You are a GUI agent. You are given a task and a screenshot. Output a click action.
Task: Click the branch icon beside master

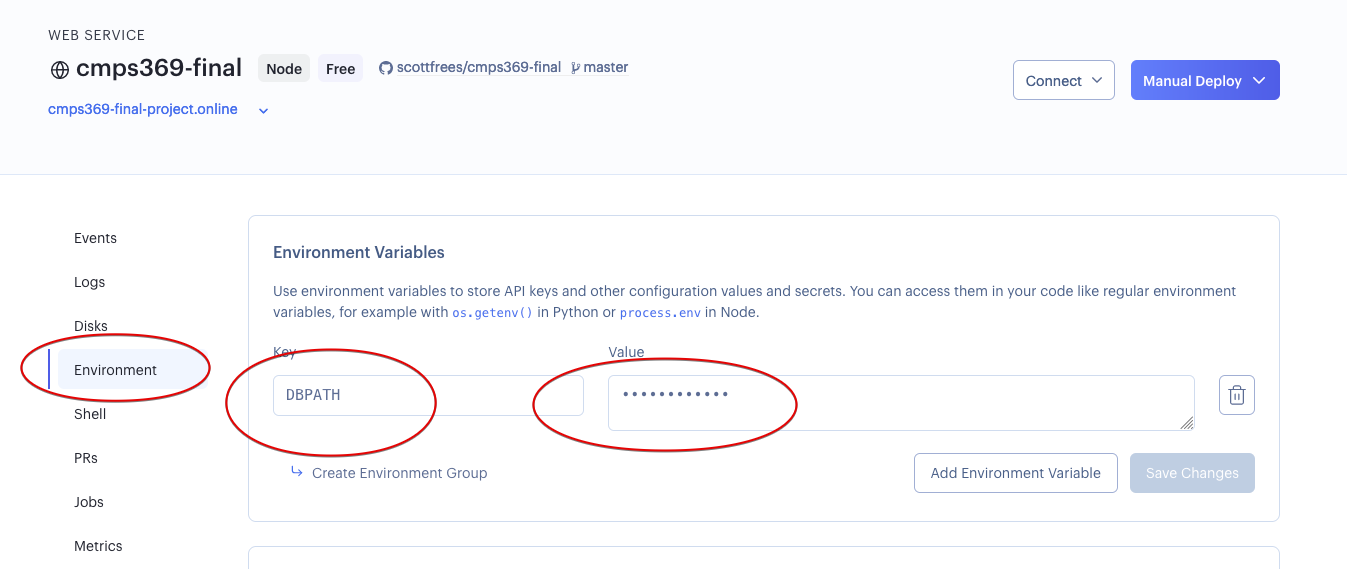575,68
